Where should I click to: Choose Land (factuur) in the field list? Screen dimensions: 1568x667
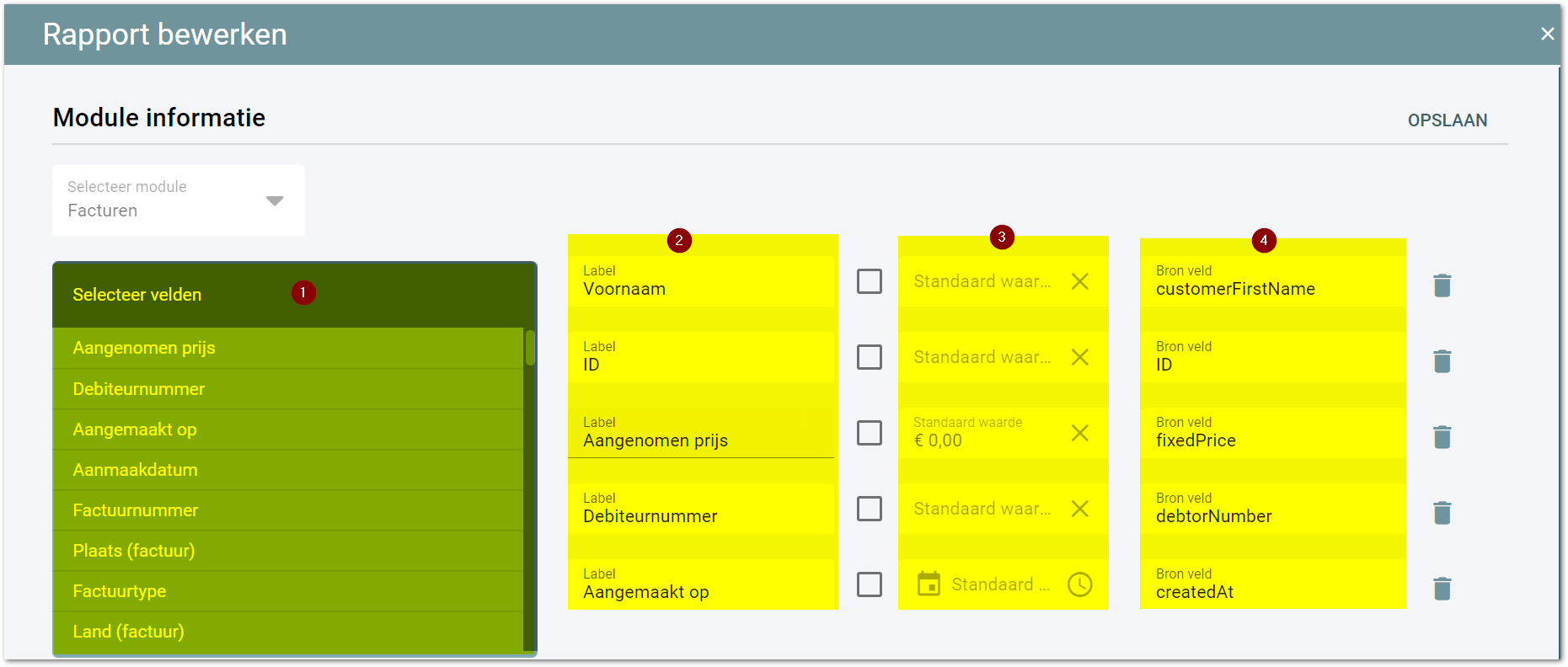click(288, 632)
